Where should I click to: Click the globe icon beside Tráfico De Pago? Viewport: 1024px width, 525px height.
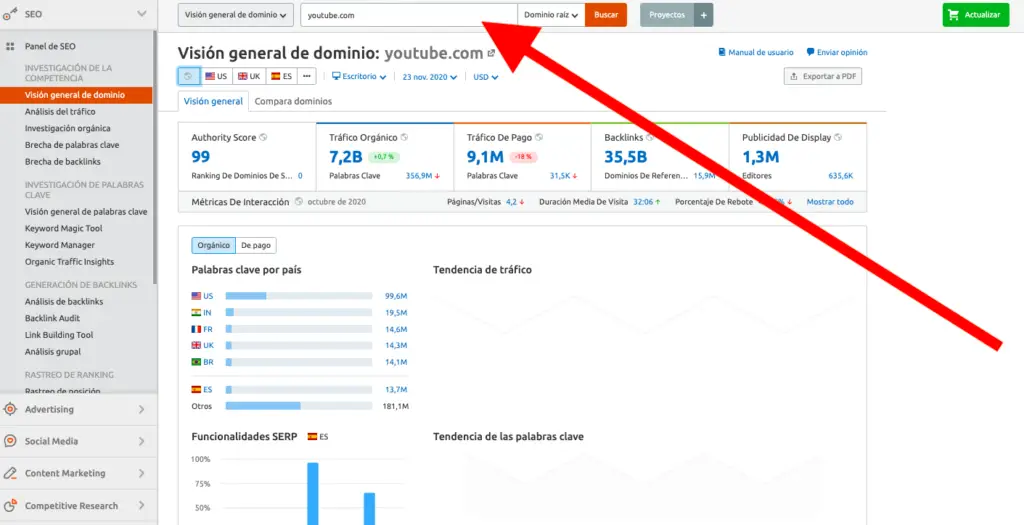pos(539,138)
